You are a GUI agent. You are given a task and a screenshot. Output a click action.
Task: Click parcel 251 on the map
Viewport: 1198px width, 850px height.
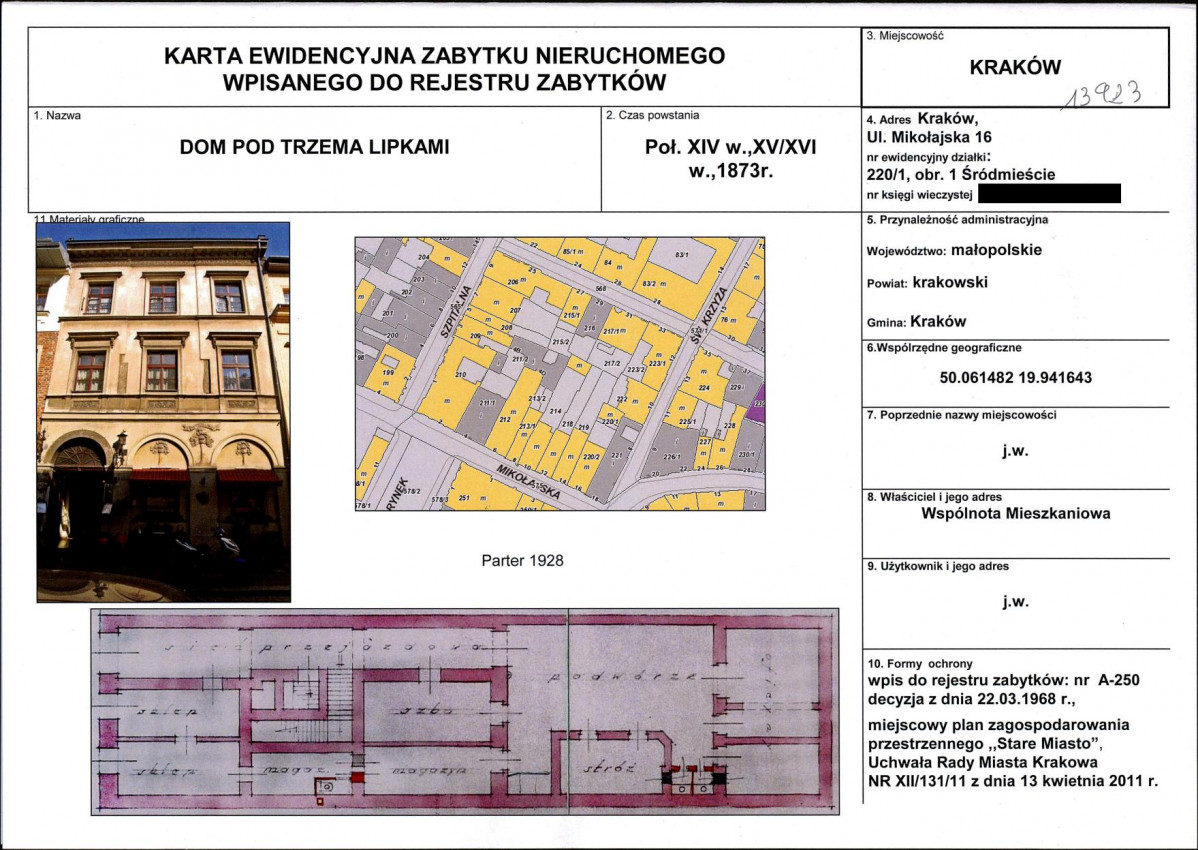click(x=463, y=498)
